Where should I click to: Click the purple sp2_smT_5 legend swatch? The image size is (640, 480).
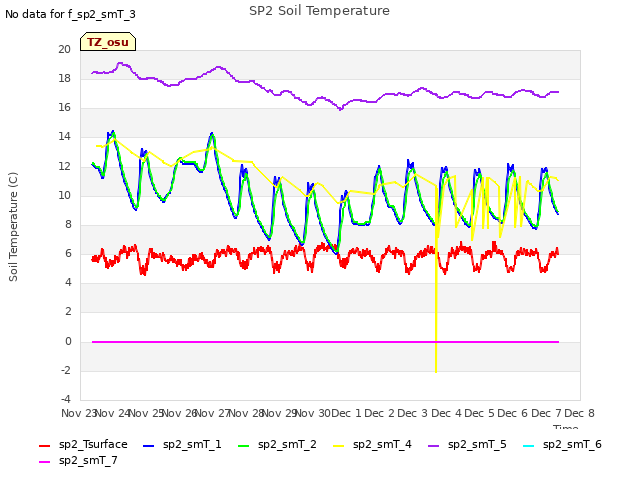[433, 446]
